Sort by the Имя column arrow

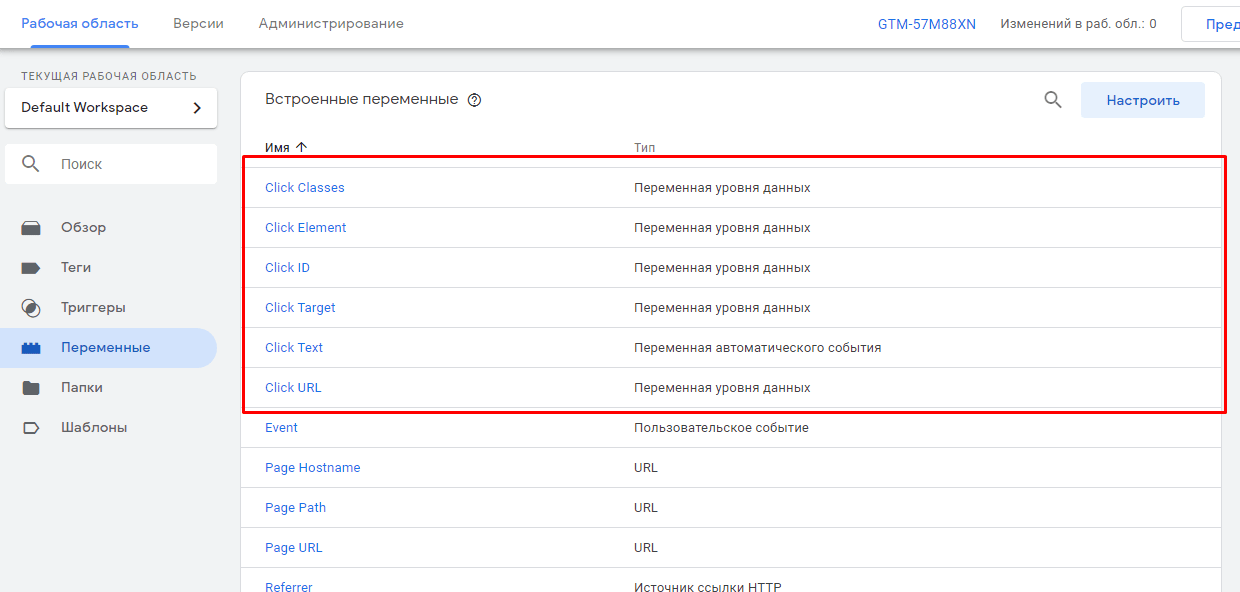tap(302, 147)
